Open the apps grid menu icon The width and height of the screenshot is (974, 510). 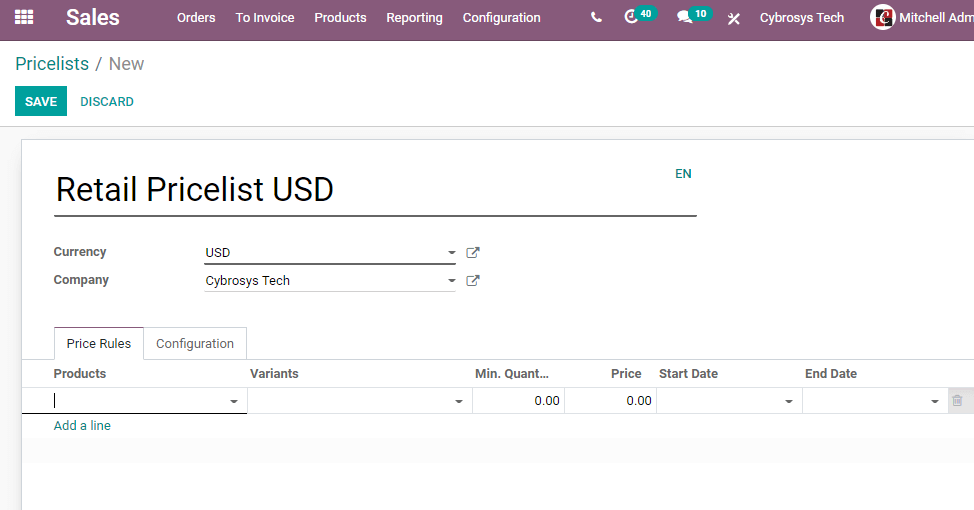24,17
